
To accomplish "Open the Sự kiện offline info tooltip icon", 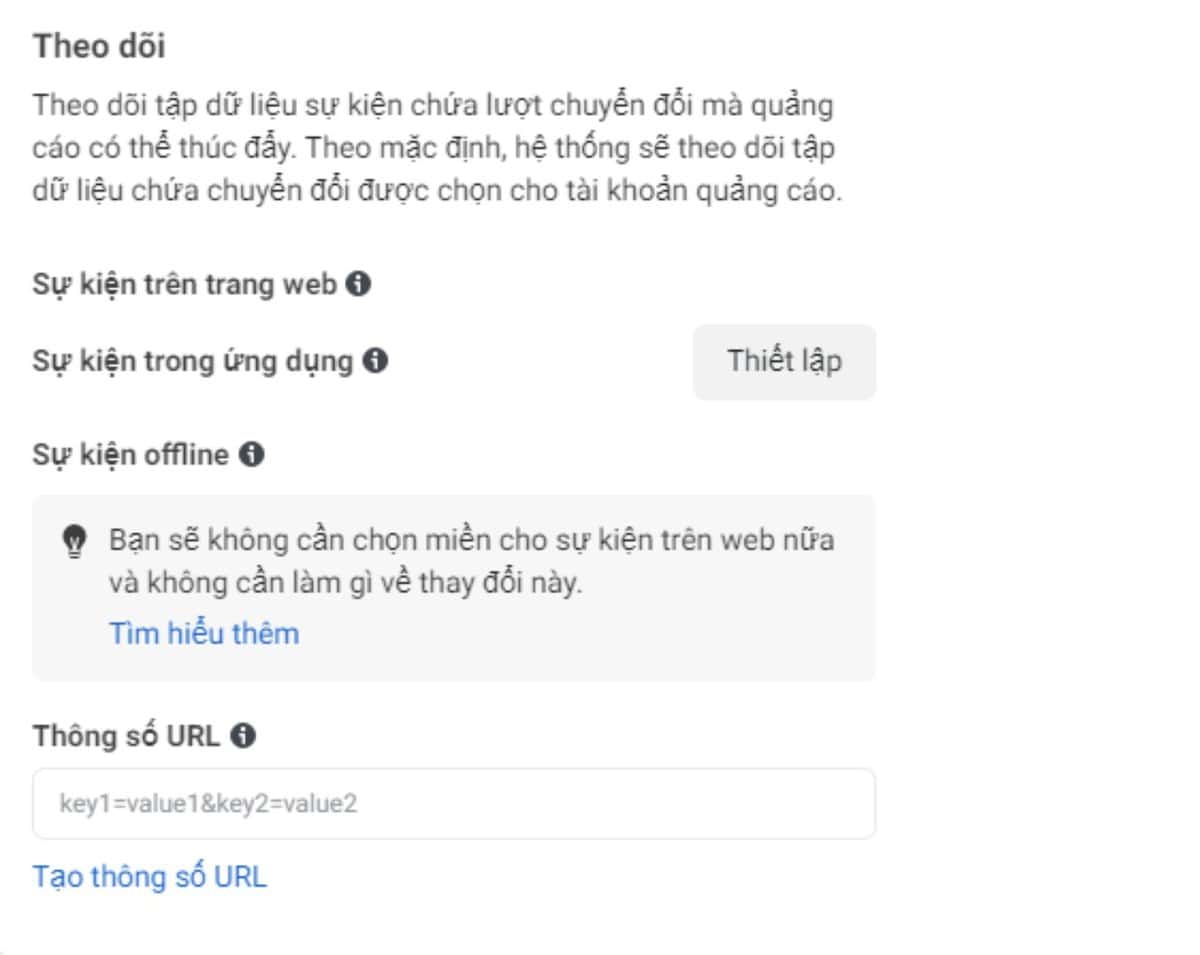I will coord(252,456).
